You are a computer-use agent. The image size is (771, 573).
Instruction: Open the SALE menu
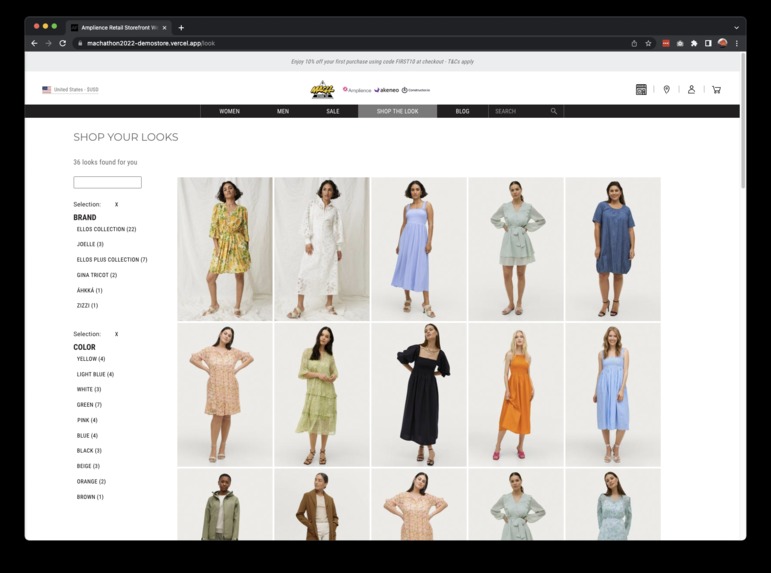coord(333,111)
